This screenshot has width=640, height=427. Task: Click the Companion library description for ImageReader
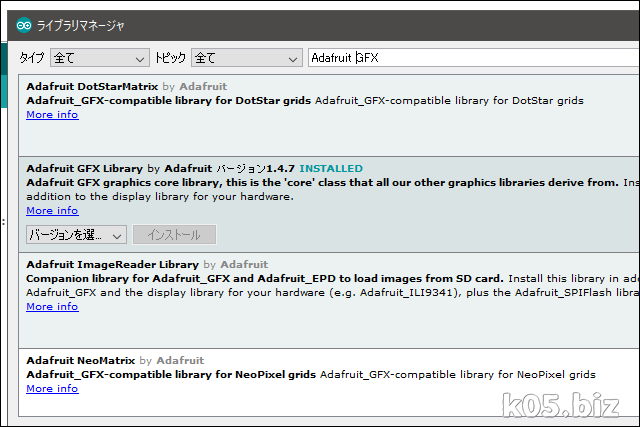click(264, 279)
